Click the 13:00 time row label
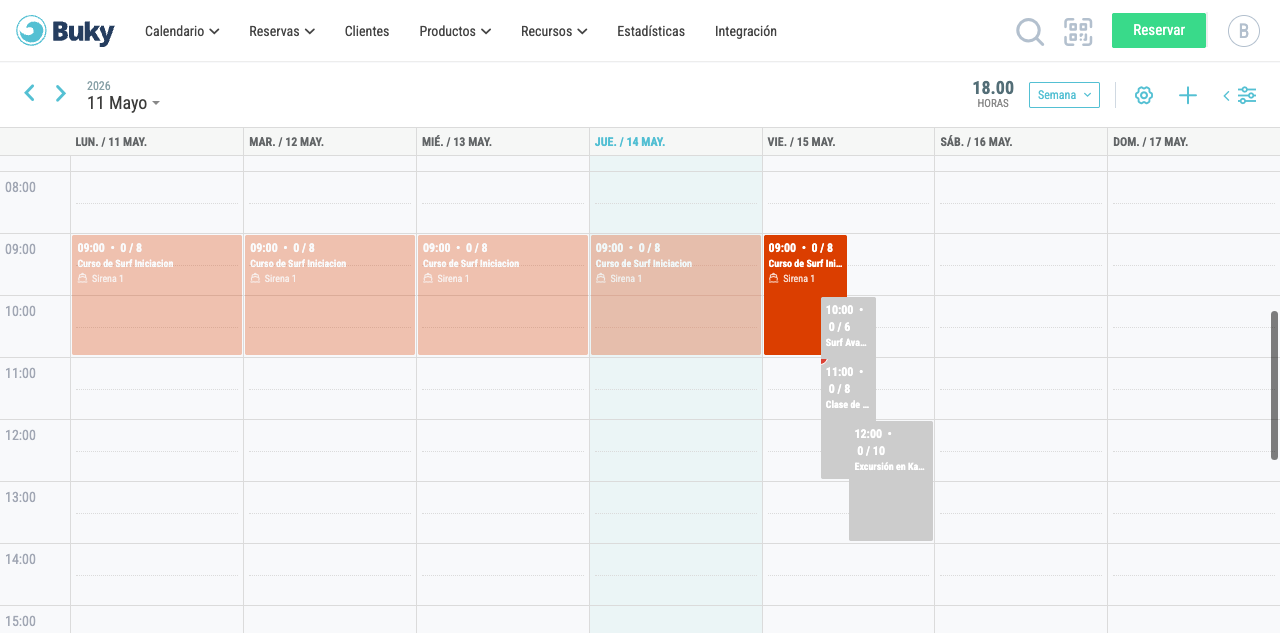 pos(21,497)
